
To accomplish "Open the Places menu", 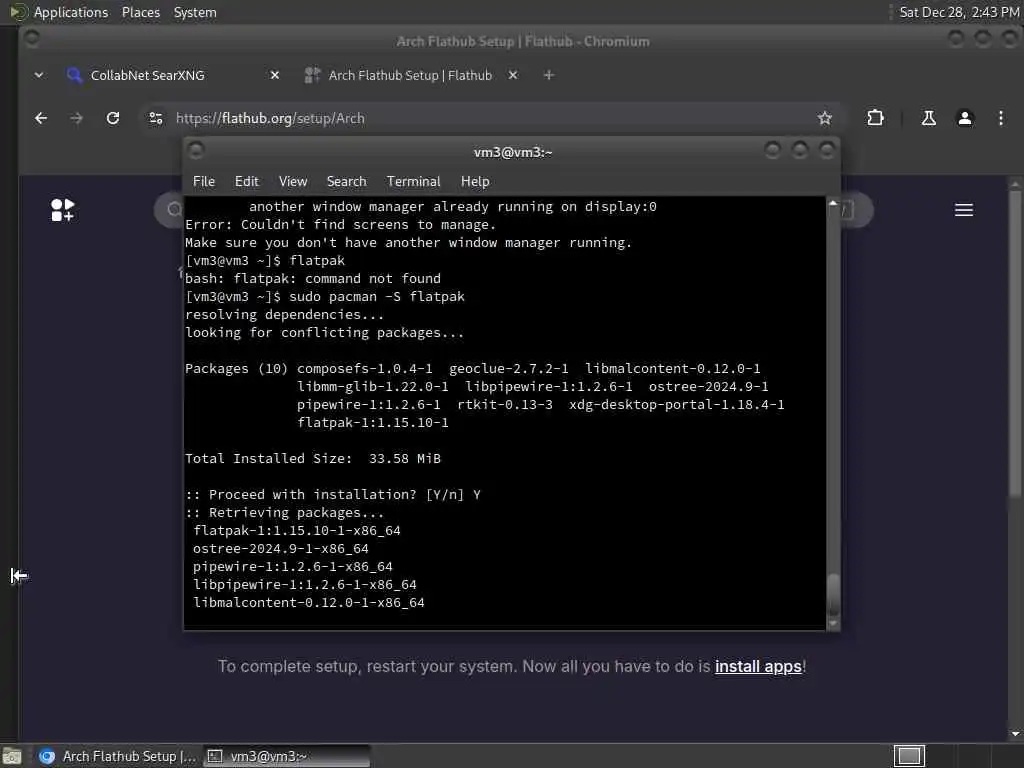I will tap(141, 12).
